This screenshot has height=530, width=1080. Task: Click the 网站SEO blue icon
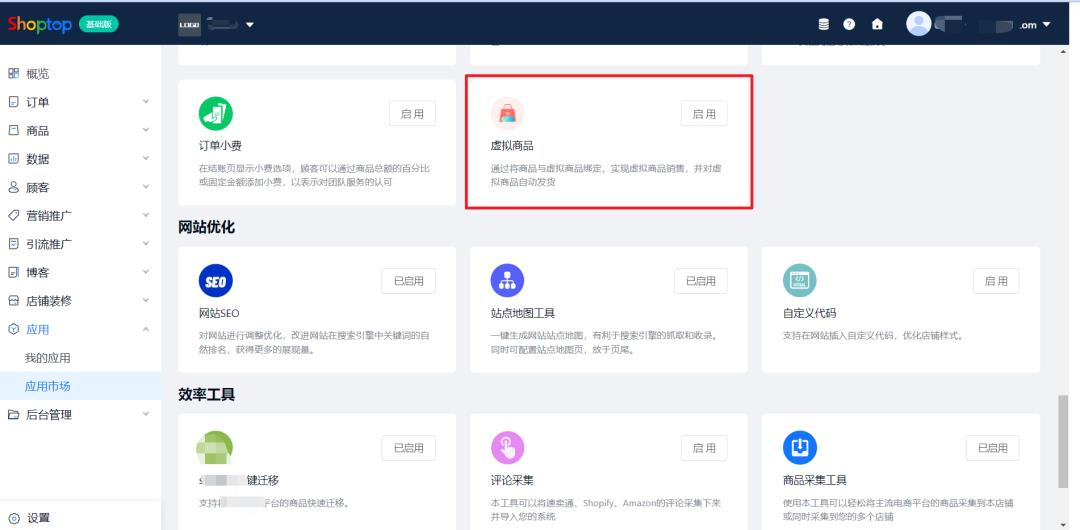[x=216, y=281]
